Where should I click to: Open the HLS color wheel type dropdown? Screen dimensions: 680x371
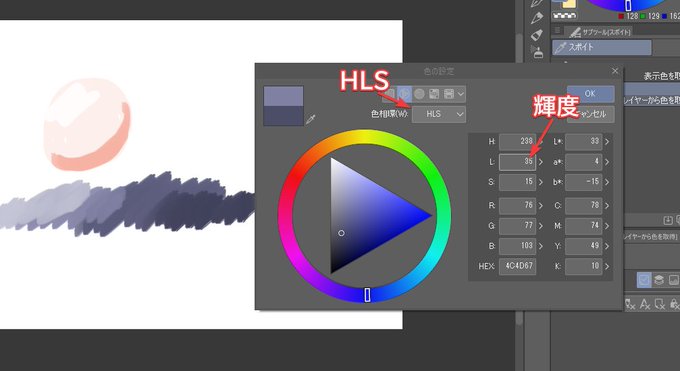(439, 114)
